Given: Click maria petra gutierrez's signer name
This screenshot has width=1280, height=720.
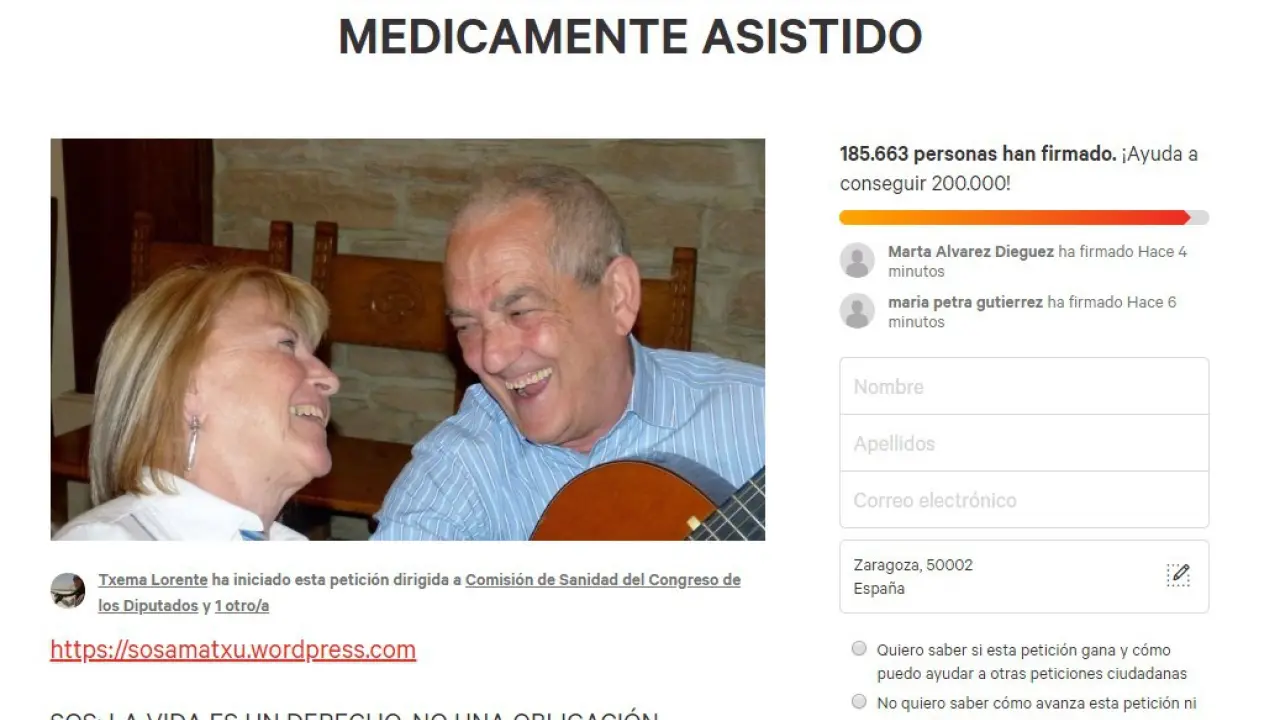Looking at the screenshot, I should pos(965,302).
